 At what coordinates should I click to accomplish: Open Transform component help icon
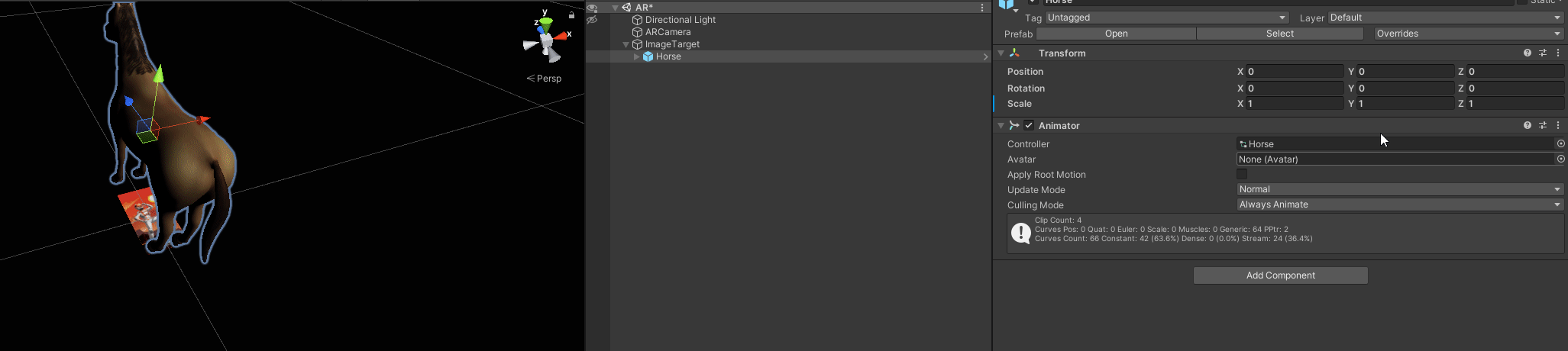1528,53
